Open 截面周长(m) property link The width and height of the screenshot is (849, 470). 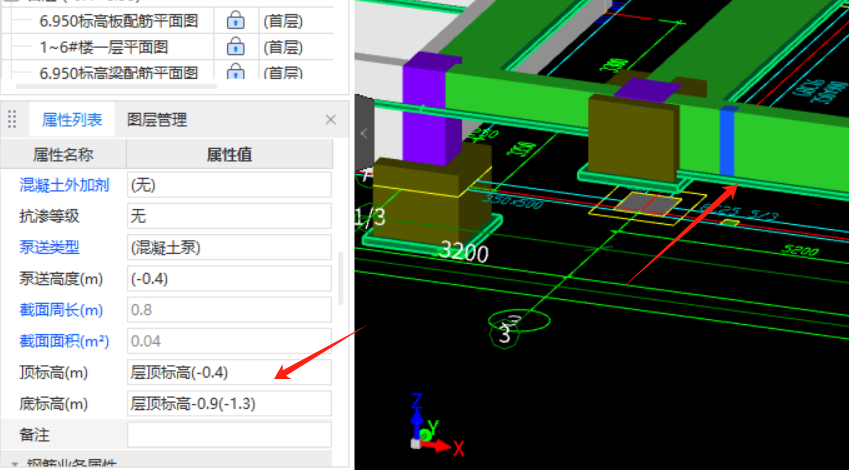61,310
